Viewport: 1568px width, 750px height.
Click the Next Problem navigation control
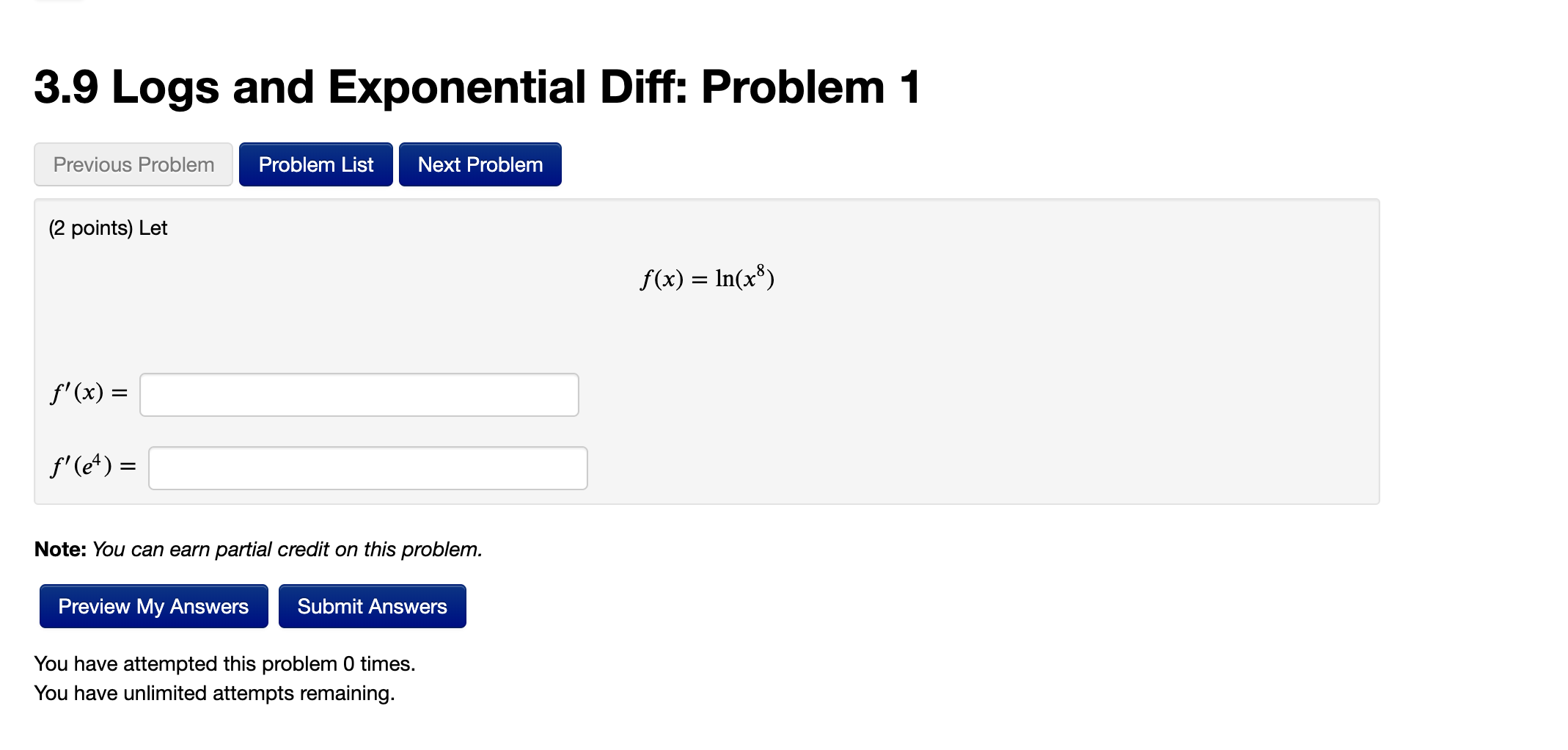480,164
